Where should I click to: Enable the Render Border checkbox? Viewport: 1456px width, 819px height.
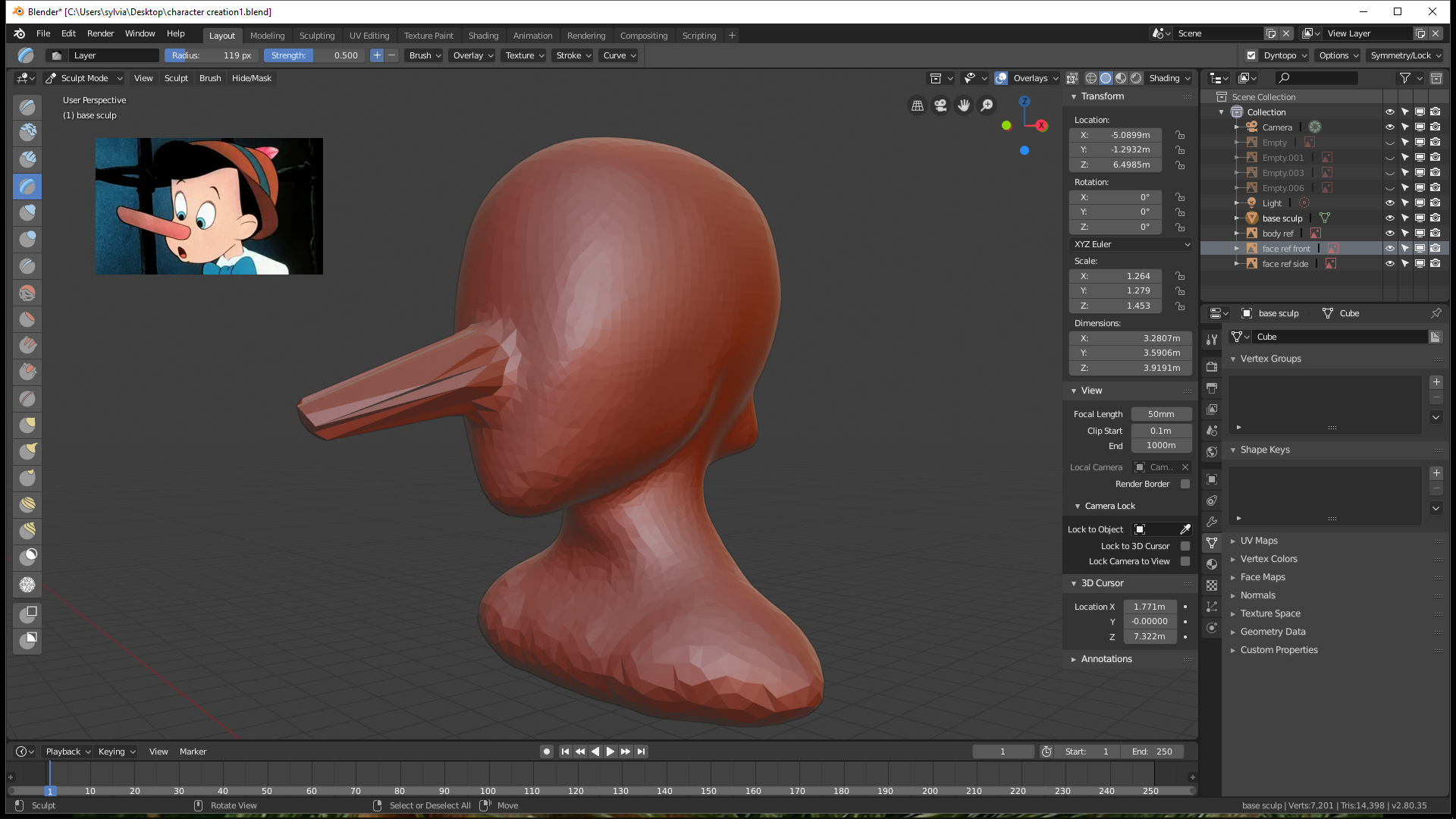pyautogui.click(x=1185, y=484)
